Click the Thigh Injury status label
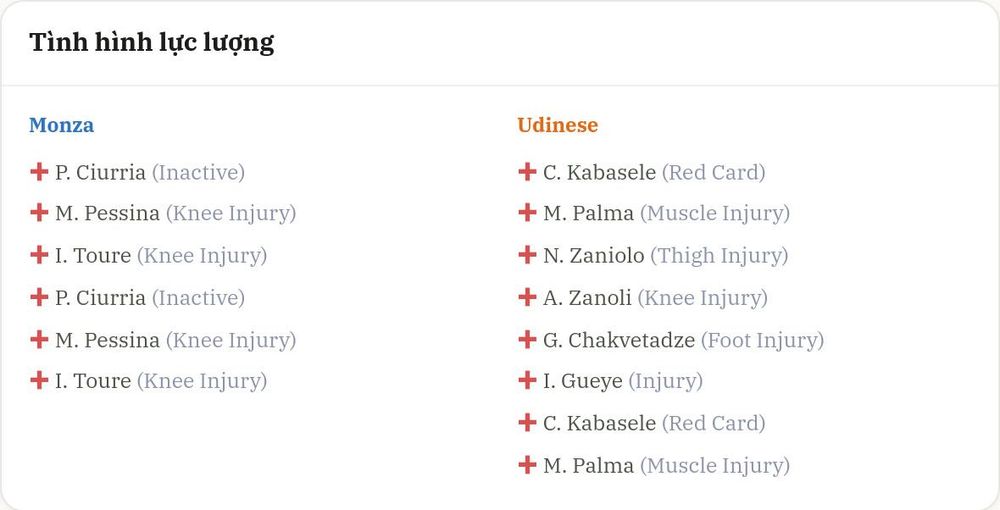 coord(719,256)
